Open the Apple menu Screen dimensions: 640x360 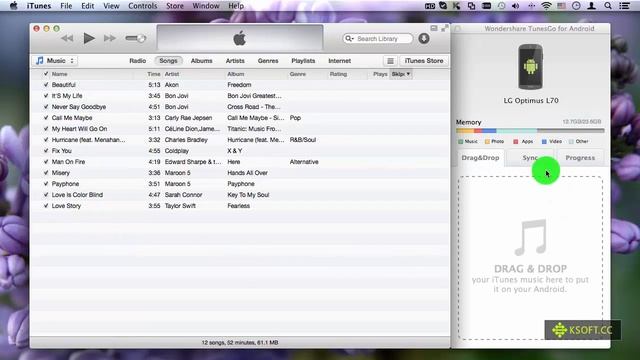(x=13, y=6)
